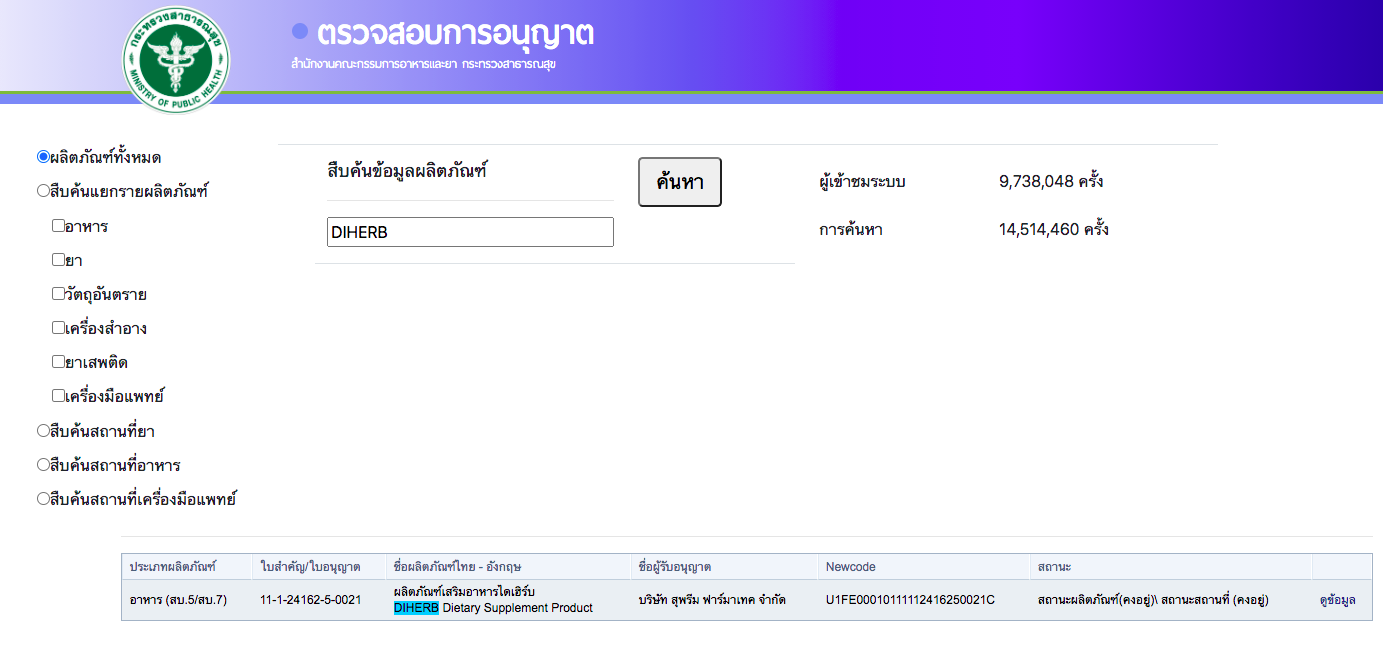This screenshot has width=1383, height=645.
Task: Enable the วัตถุอันตราย checkbox
Action: (x=58, y=294)
